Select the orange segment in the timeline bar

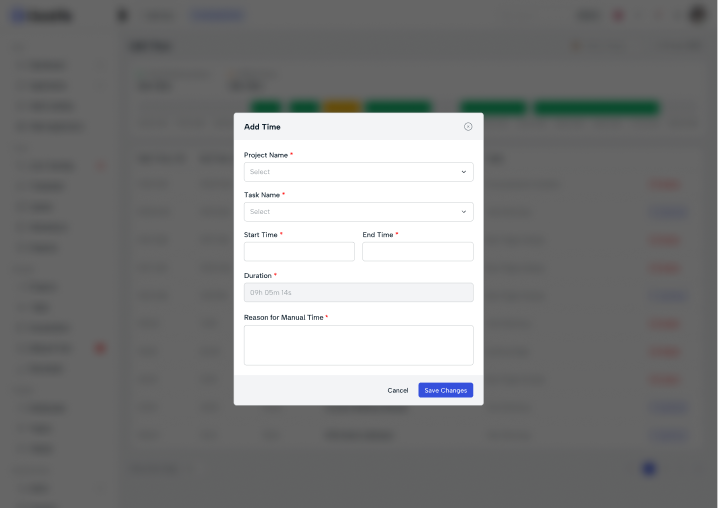pos(342,108)
